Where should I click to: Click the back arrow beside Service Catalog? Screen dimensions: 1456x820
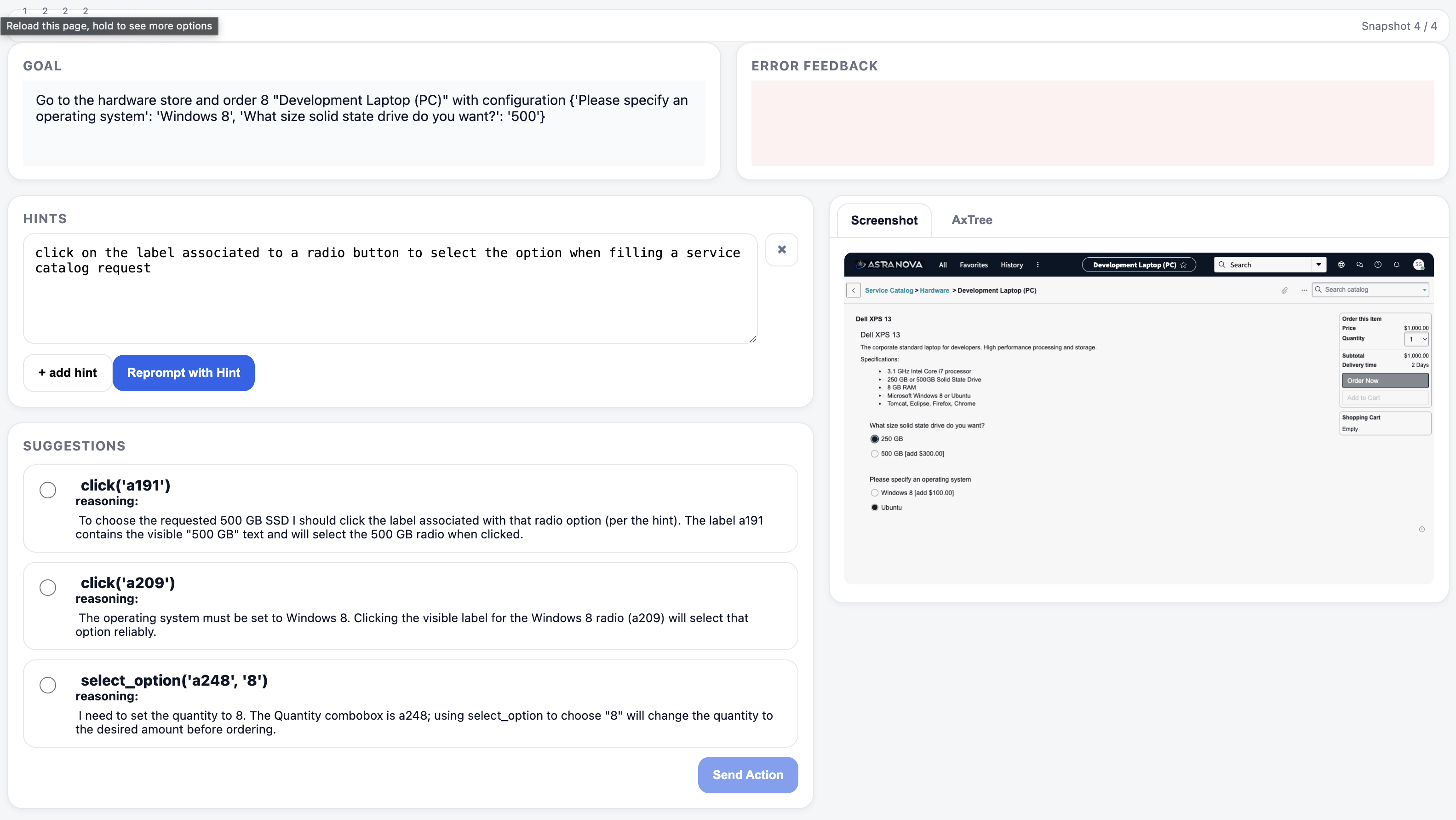(x=854, y=290)
